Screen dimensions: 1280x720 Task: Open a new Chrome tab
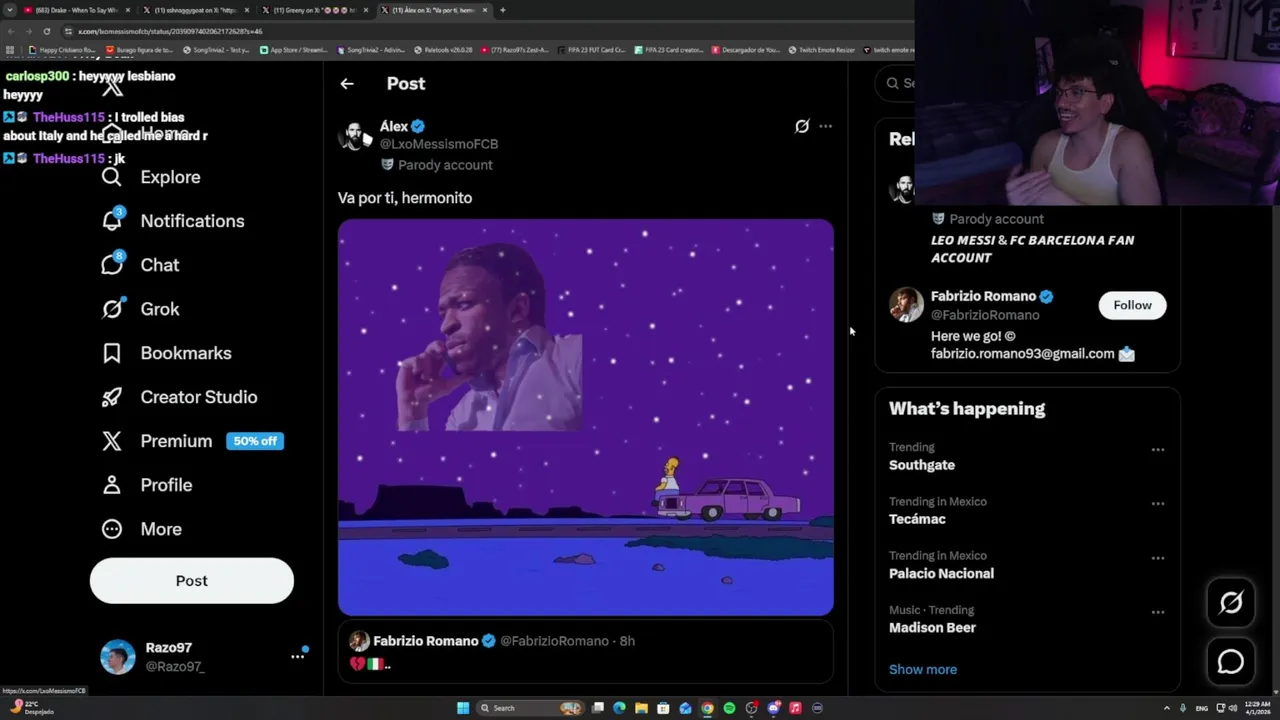pos(502,10)
